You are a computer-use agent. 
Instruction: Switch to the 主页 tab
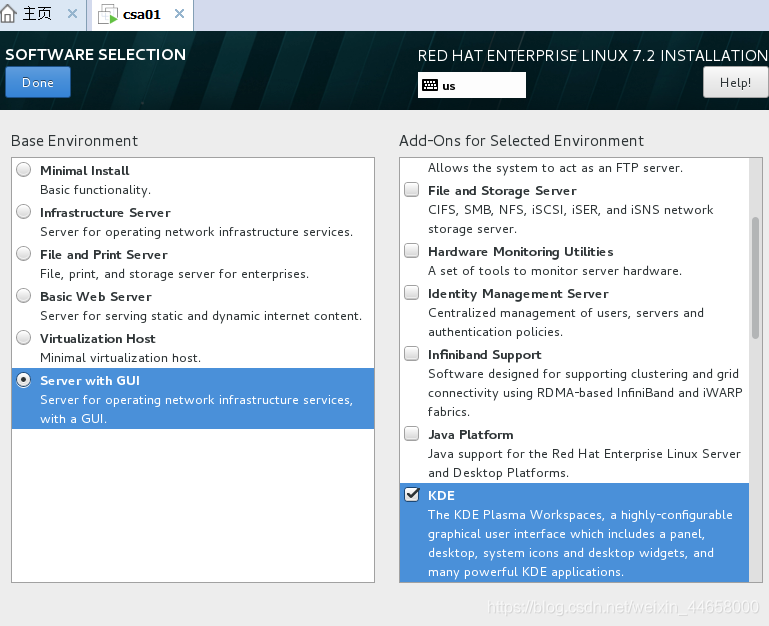tap(37, 14)
